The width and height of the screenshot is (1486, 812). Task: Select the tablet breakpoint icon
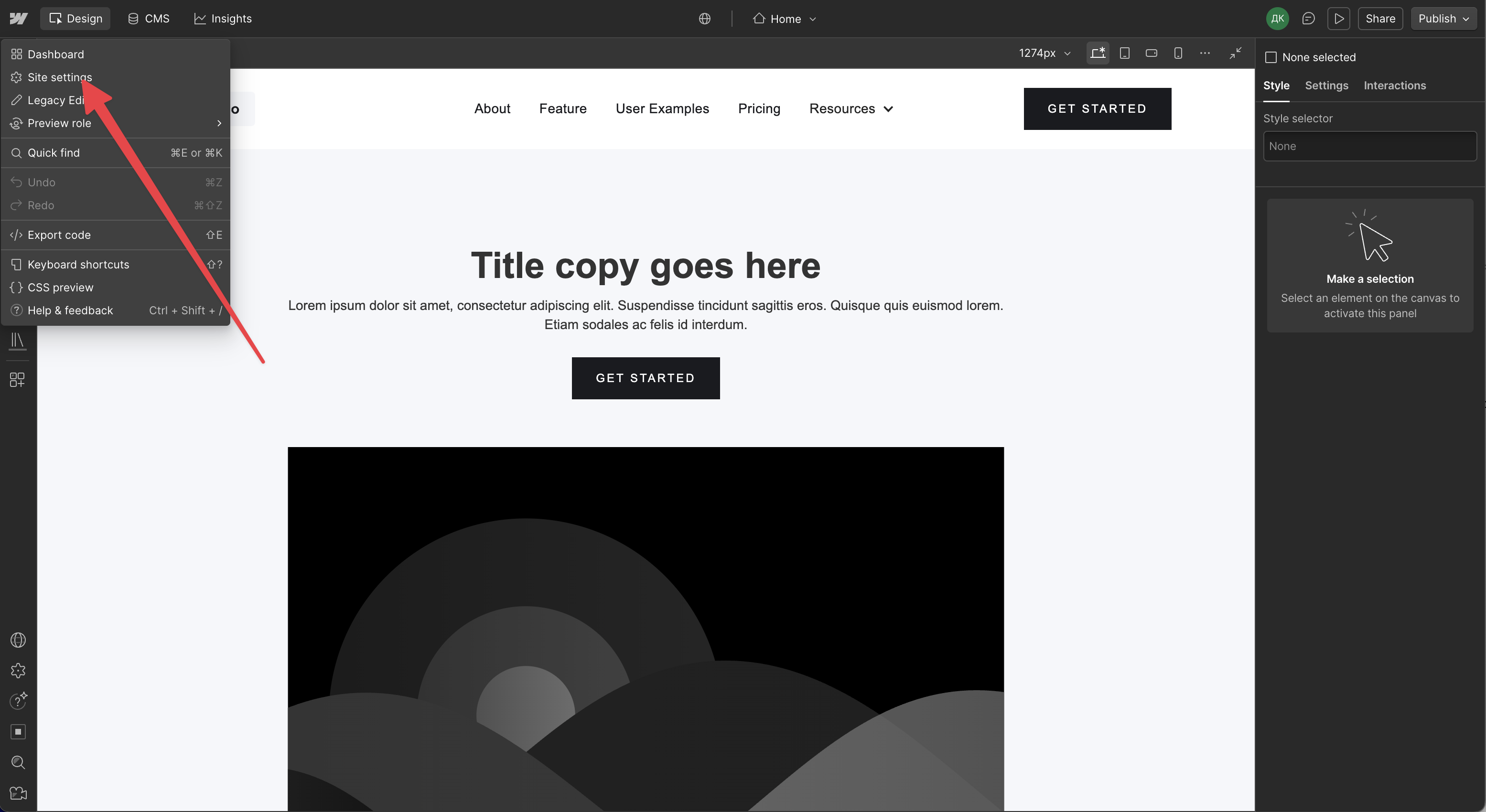tap(1124, 53)
